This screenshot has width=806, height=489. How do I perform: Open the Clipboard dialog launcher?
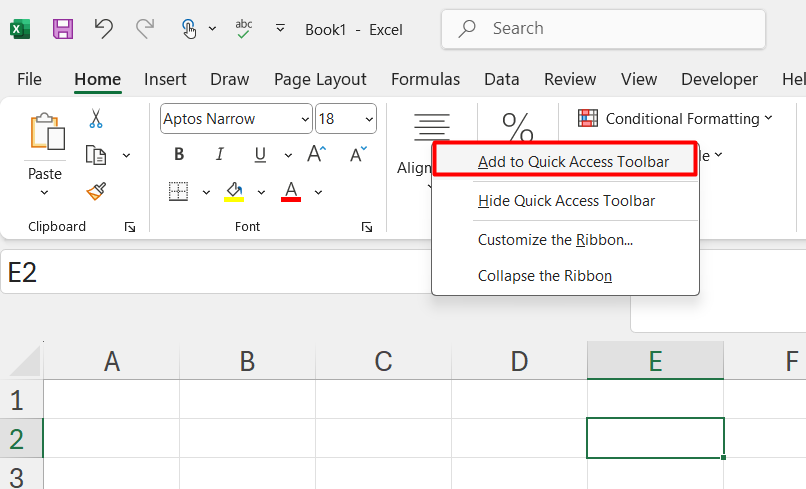point(130,227)
